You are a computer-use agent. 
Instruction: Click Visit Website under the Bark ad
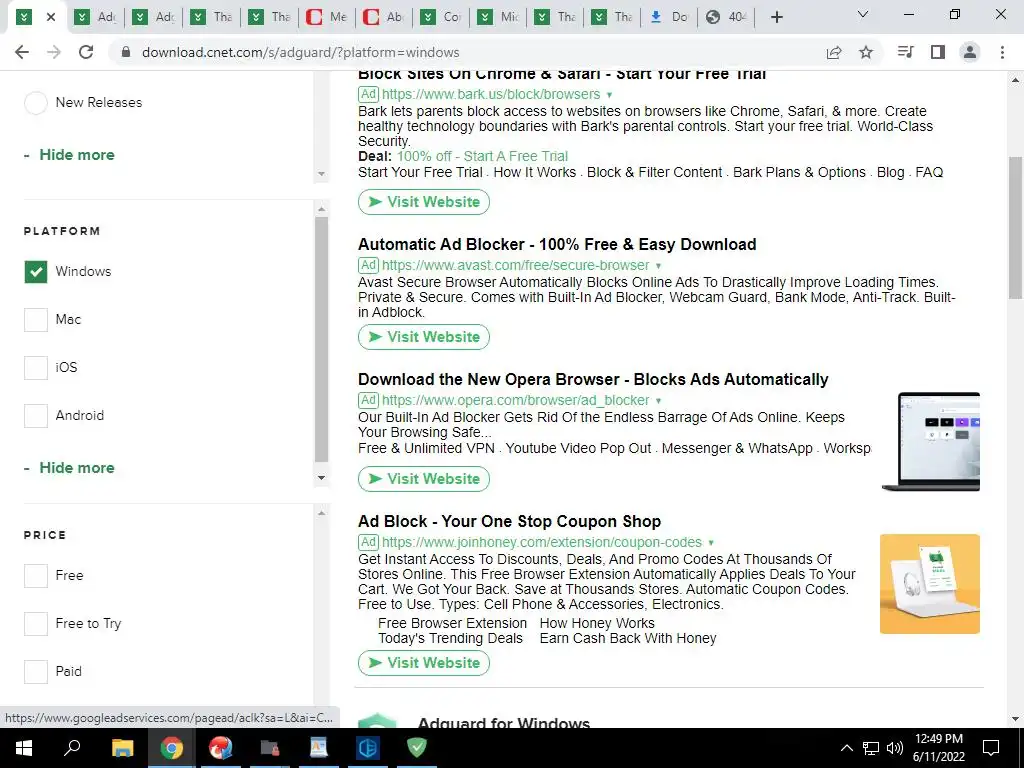tap(424, 202)
